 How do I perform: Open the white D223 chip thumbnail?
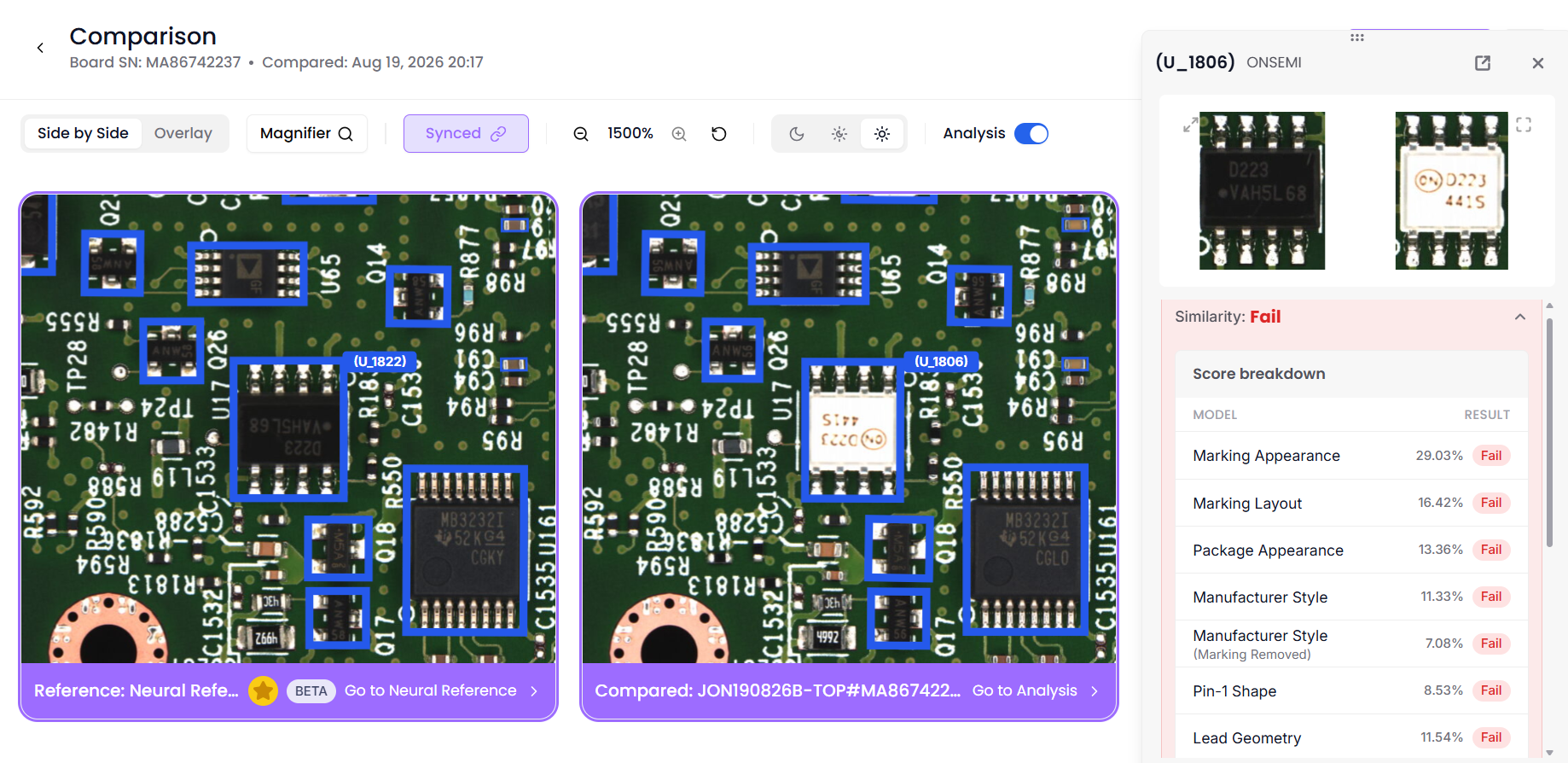[1451, 190]
